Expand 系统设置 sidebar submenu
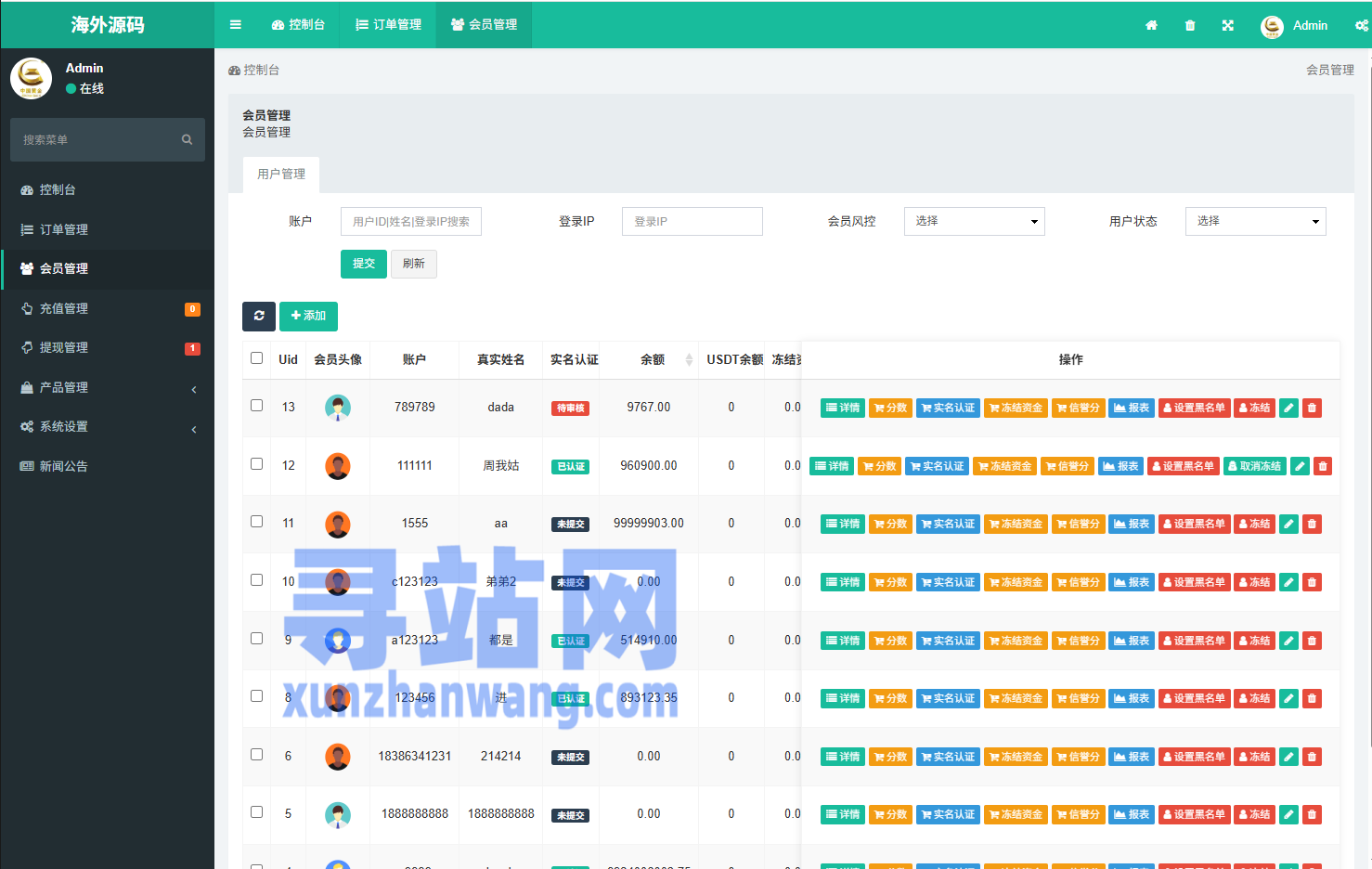Image resolution: width=1372 pixels, height=869 pixels. tap(108, 427)
